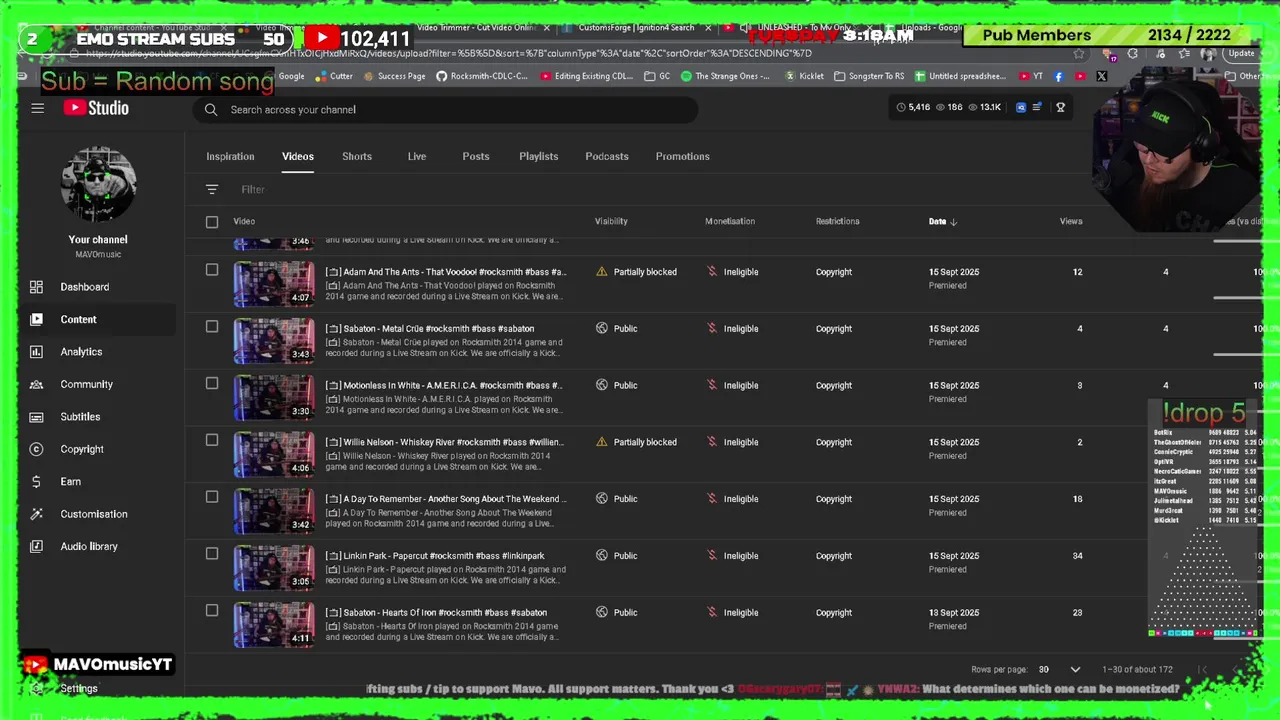Tick checkbox for Linkin Park Papercut video
Screen dimensions: 1280x720
(212, 554)
